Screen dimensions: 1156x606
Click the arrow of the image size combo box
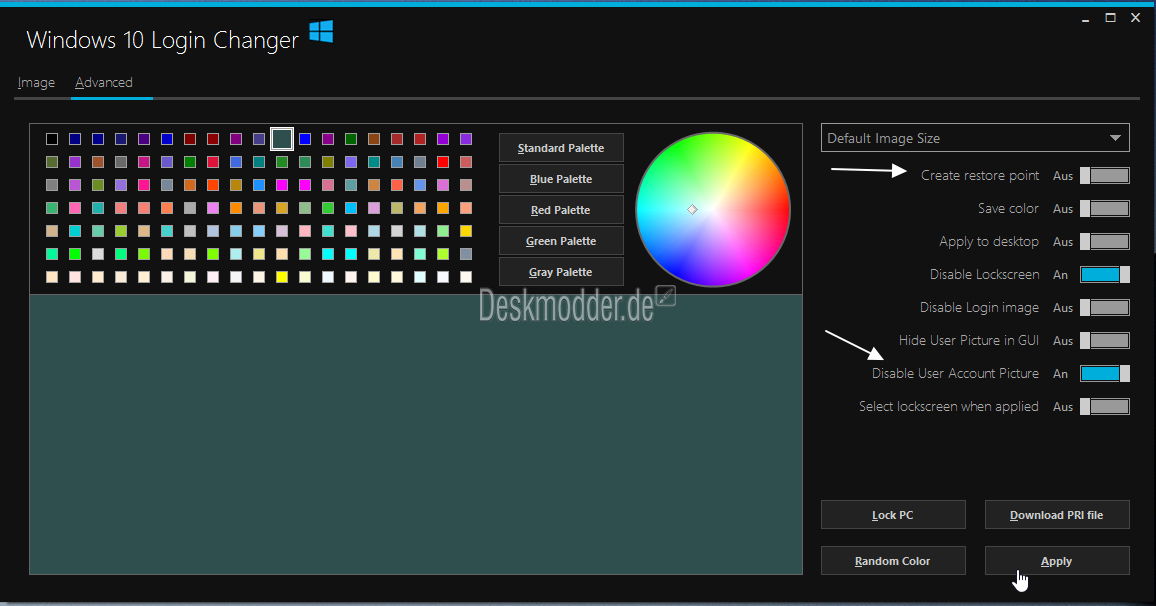(x=1115, y=138)
